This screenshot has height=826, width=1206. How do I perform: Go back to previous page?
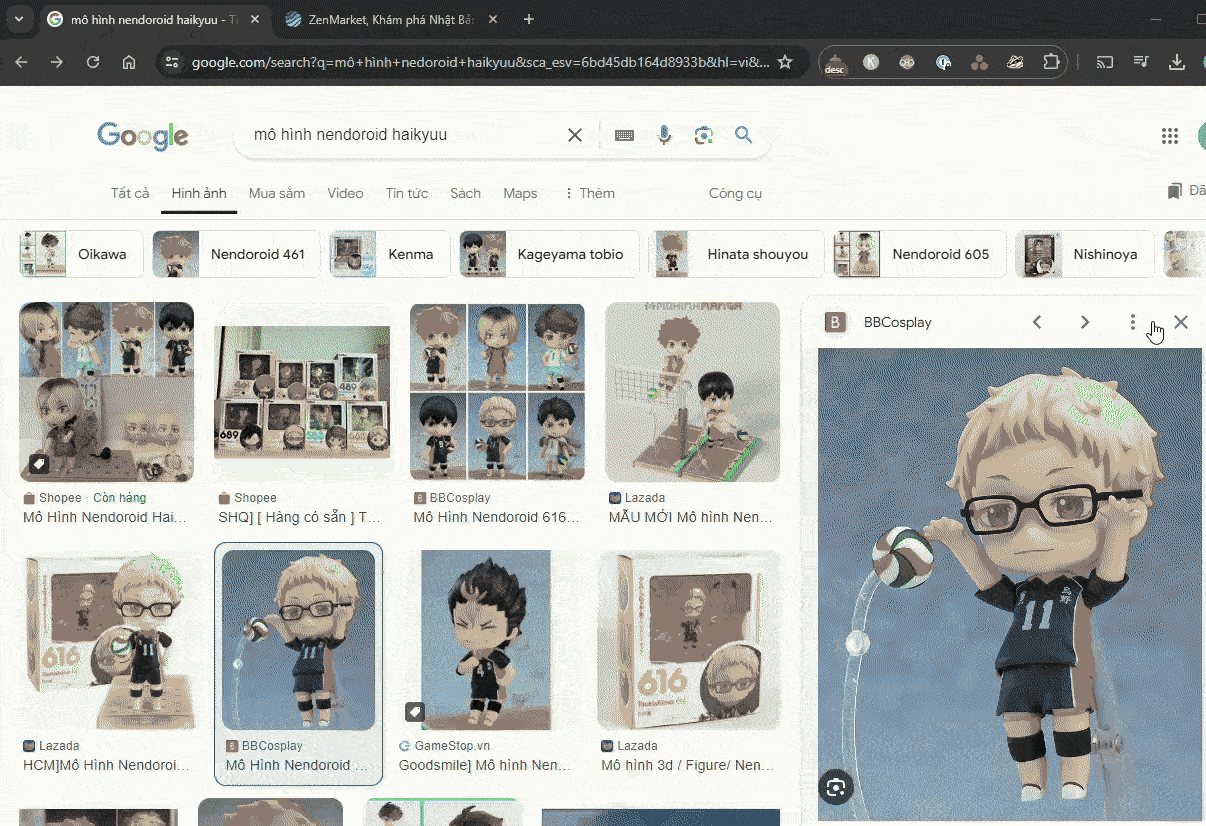[x=21, y=62]
